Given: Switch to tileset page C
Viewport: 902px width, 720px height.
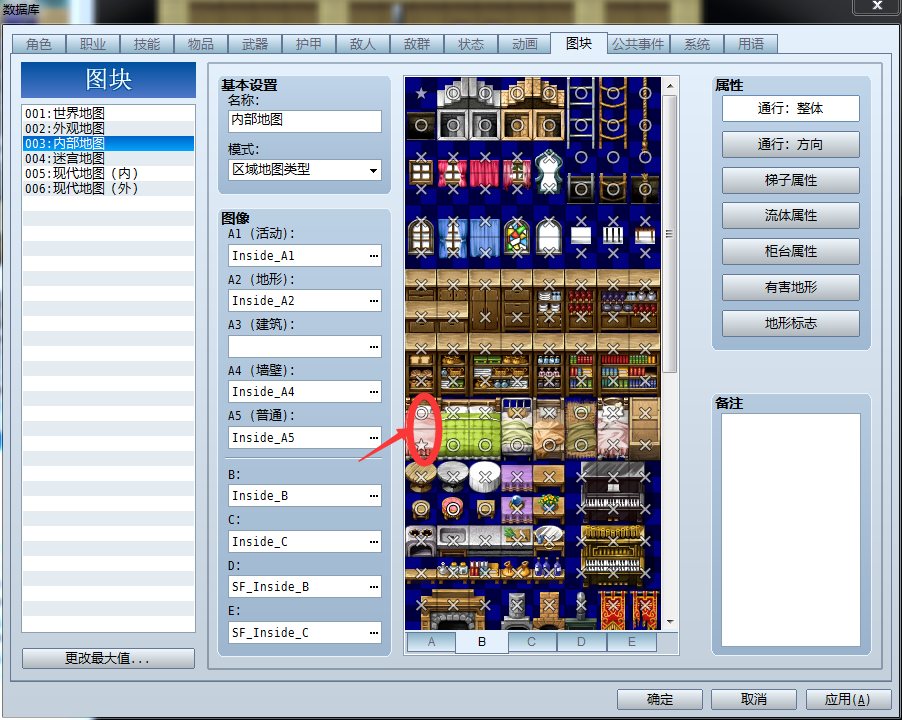Looking at the screenshot, I should [x=531, y=642].
